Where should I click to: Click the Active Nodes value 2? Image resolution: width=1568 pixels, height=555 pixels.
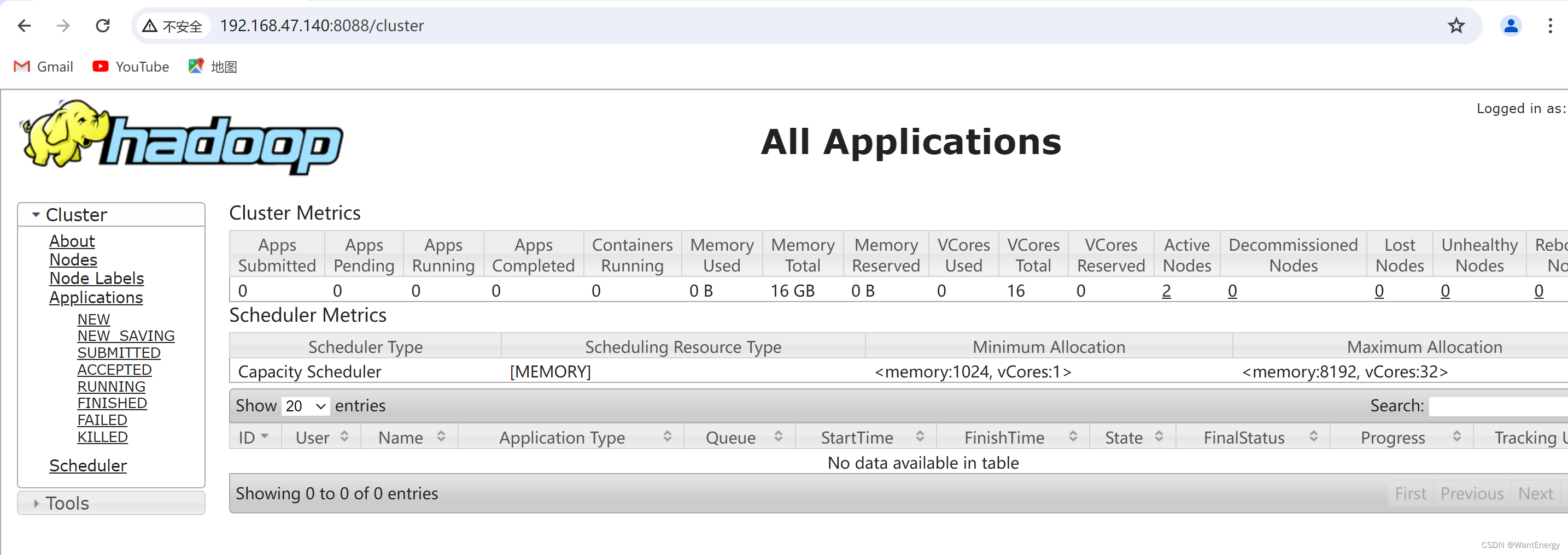[x=1166, y=291]
